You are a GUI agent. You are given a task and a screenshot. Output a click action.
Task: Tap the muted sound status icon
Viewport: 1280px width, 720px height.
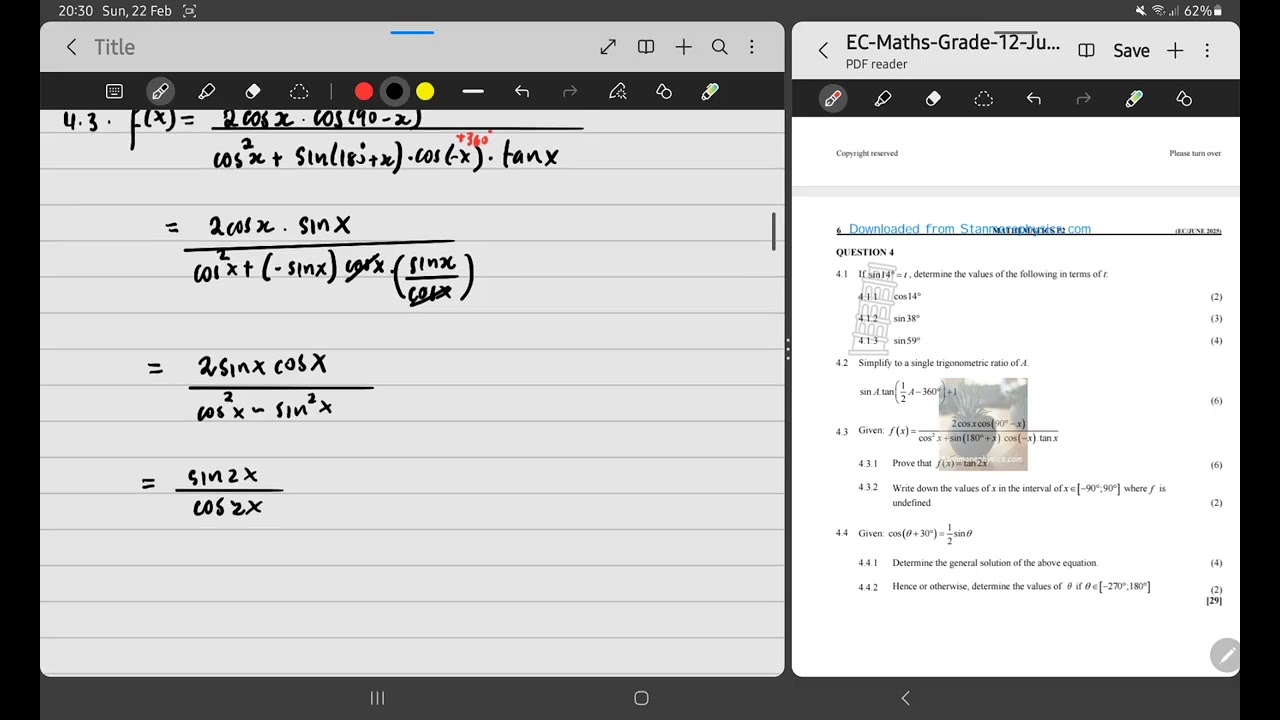1141,11
